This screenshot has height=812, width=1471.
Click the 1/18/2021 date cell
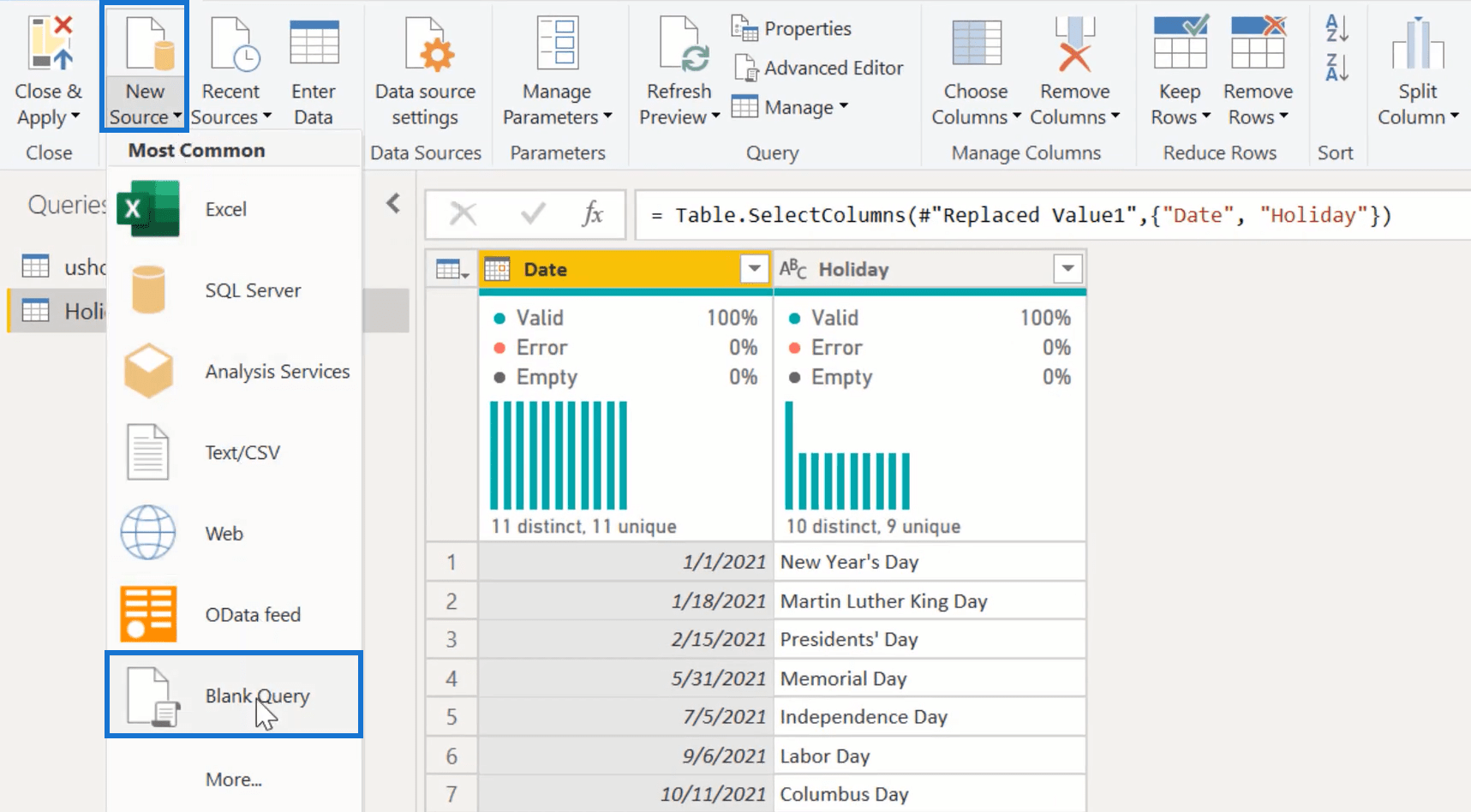click(x=625, y=601)
